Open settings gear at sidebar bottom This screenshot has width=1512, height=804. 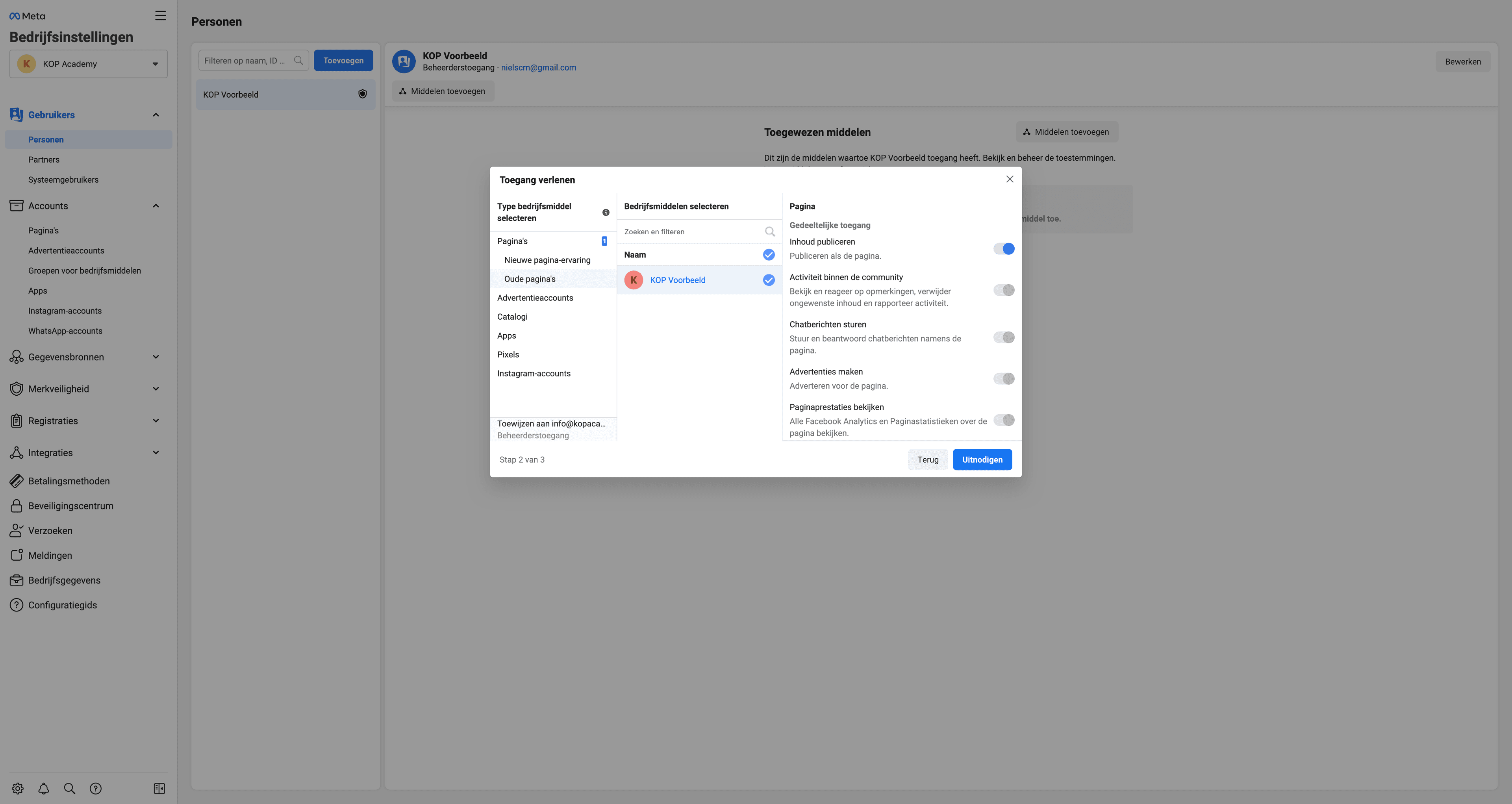click(18, 789)
